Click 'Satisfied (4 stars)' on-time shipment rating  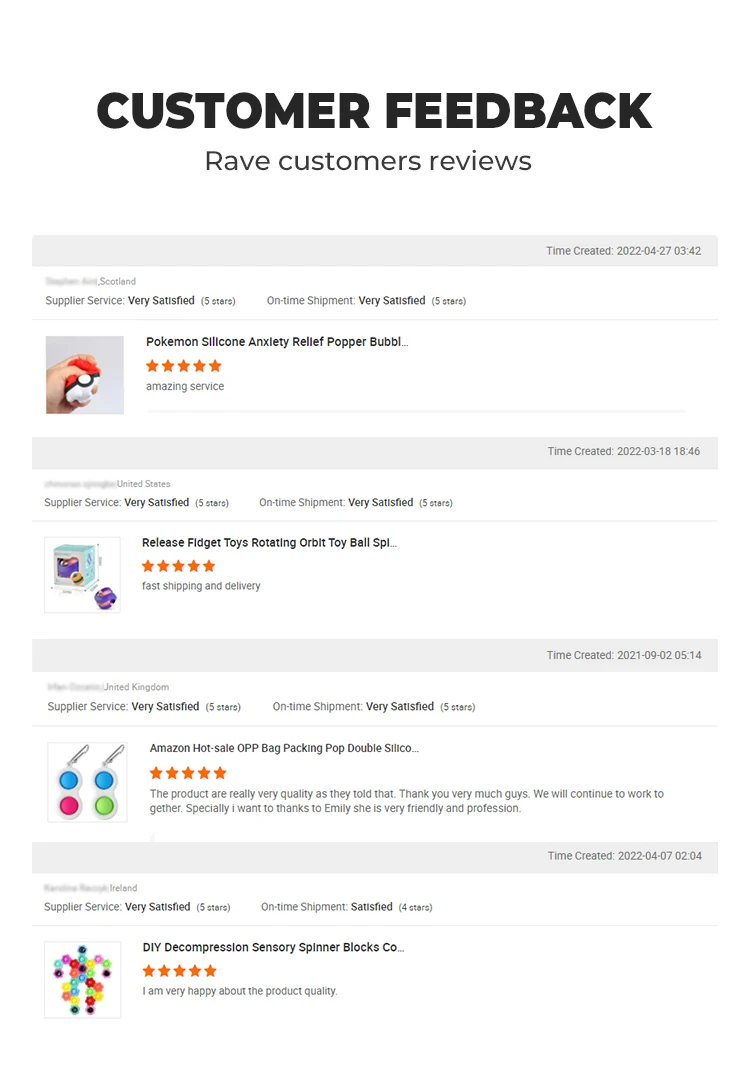point(391,907)
